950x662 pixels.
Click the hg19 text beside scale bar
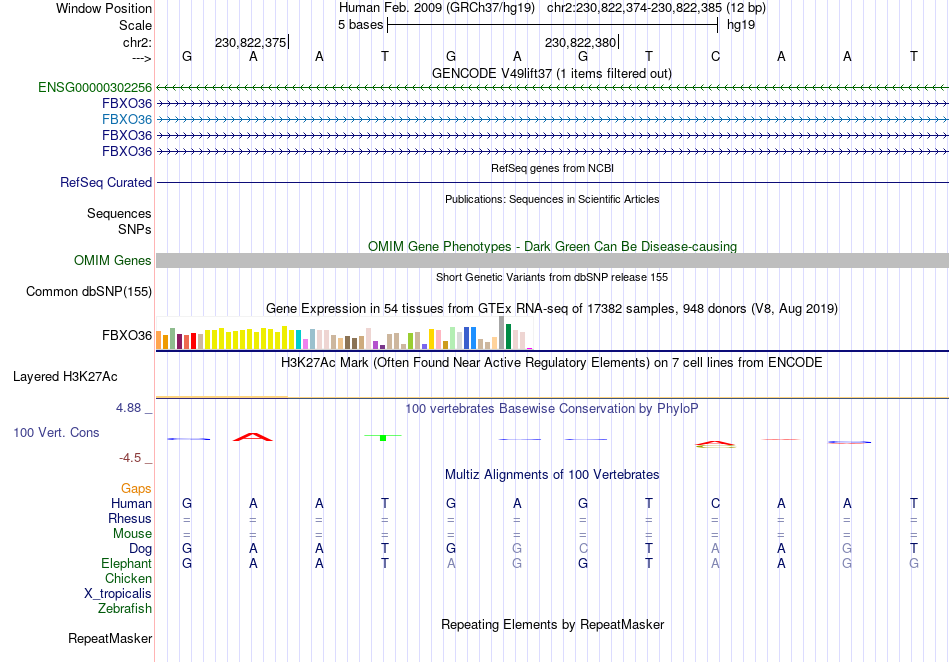click(x=740, y=25)
